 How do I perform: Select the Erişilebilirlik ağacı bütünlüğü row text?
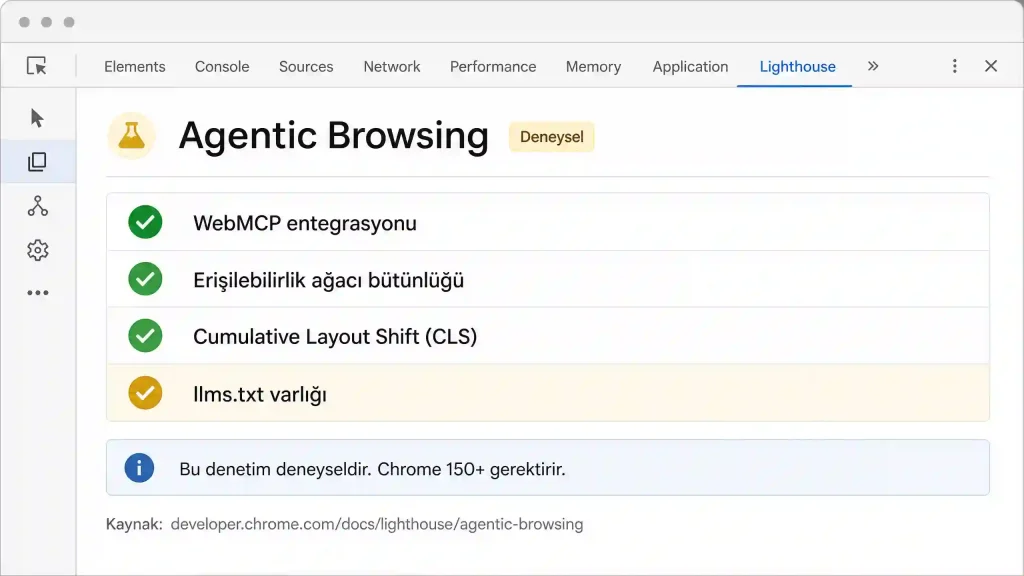[328, 280]
